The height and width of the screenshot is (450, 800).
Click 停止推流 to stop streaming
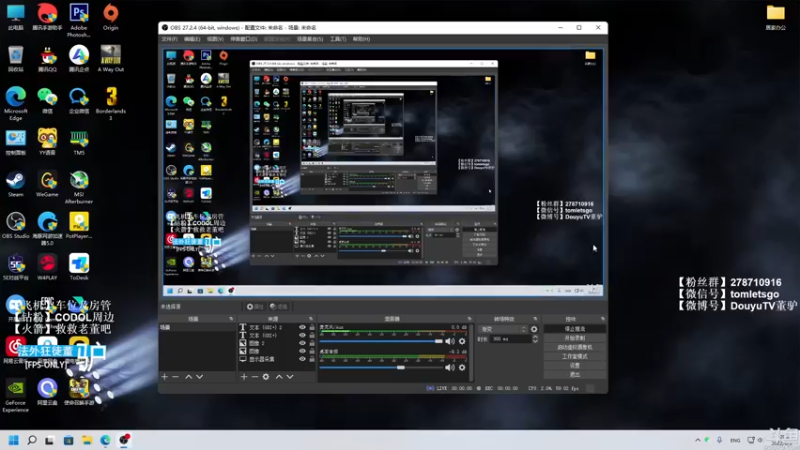coord(574,329)
